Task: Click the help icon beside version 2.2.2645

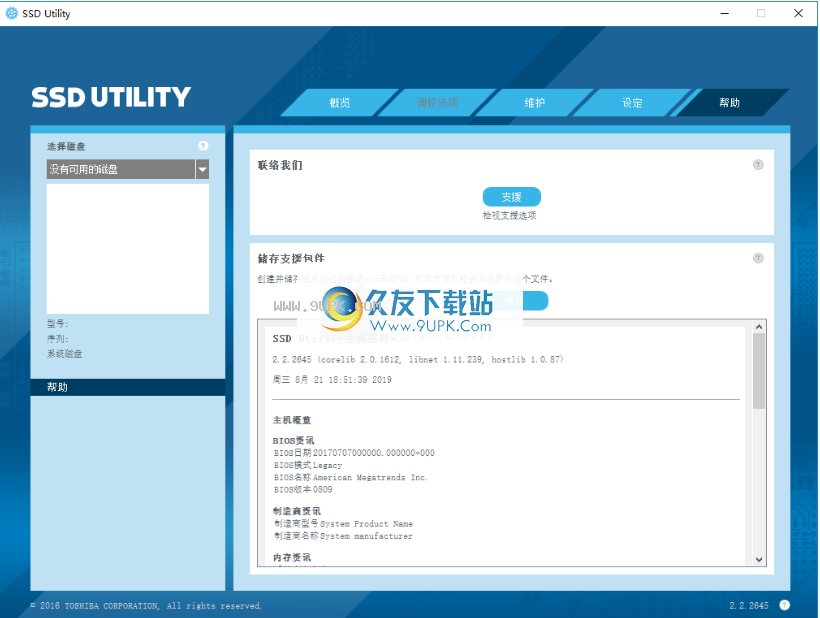Action: pos(784,605)
